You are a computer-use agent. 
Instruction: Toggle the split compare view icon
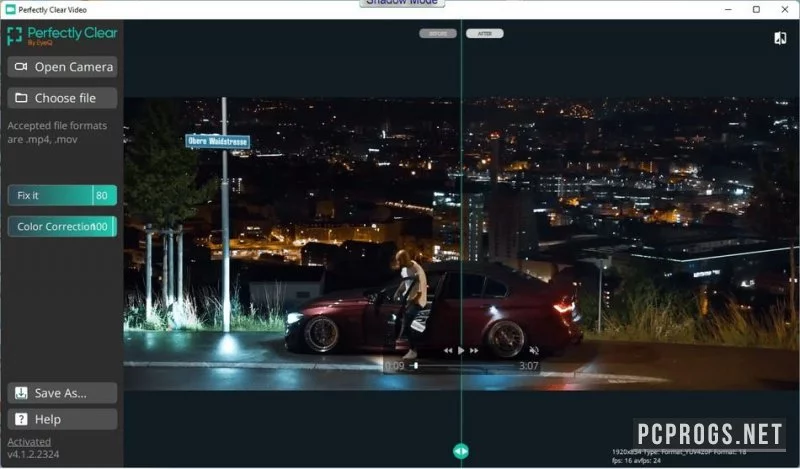780,38
